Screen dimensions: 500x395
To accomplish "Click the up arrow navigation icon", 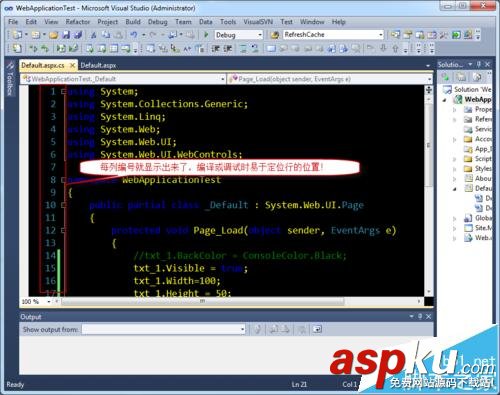I will coord(395,49).
